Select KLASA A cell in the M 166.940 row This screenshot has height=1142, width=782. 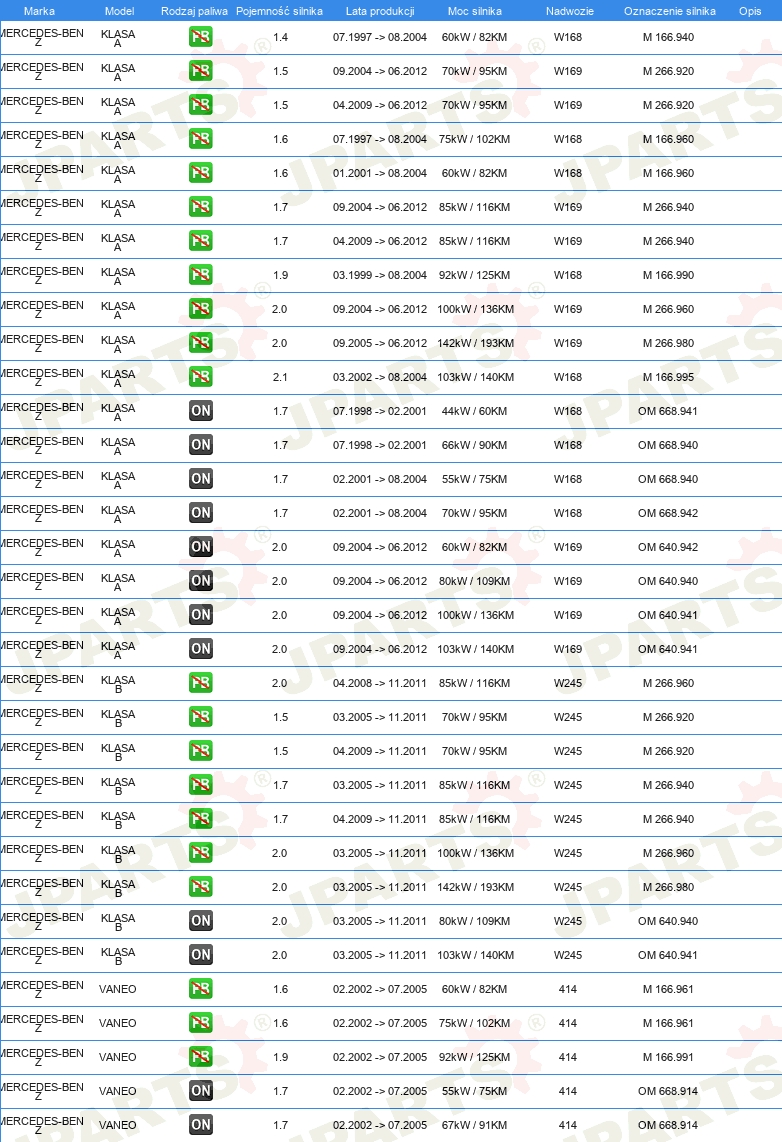(x=118, y=38)
